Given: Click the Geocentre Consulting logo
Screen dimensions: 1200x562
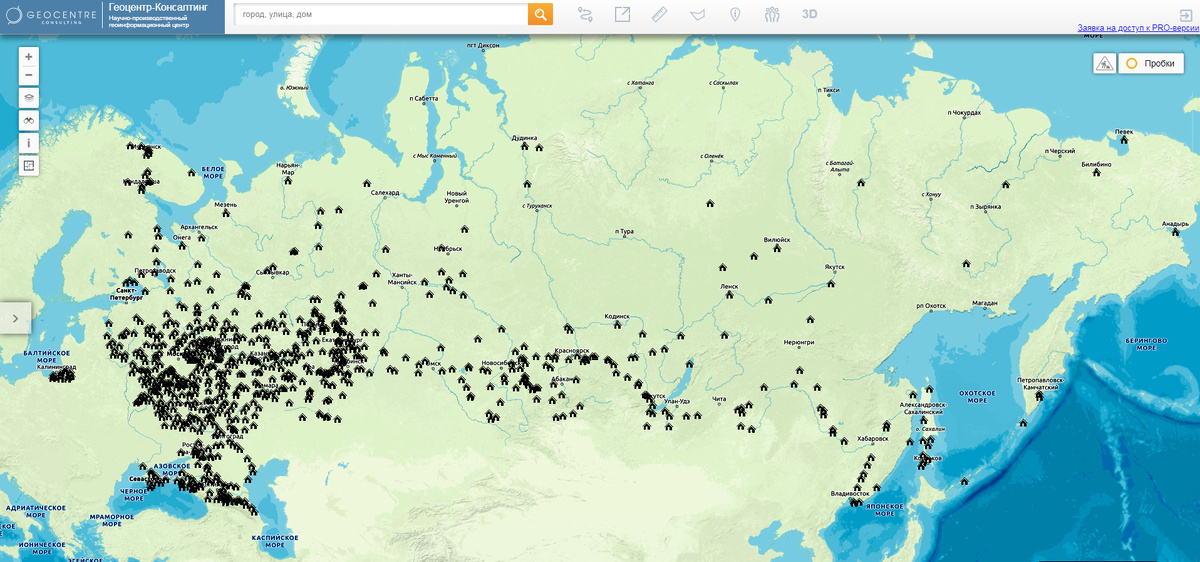Looking at the screenshot, I should point(50,16).
